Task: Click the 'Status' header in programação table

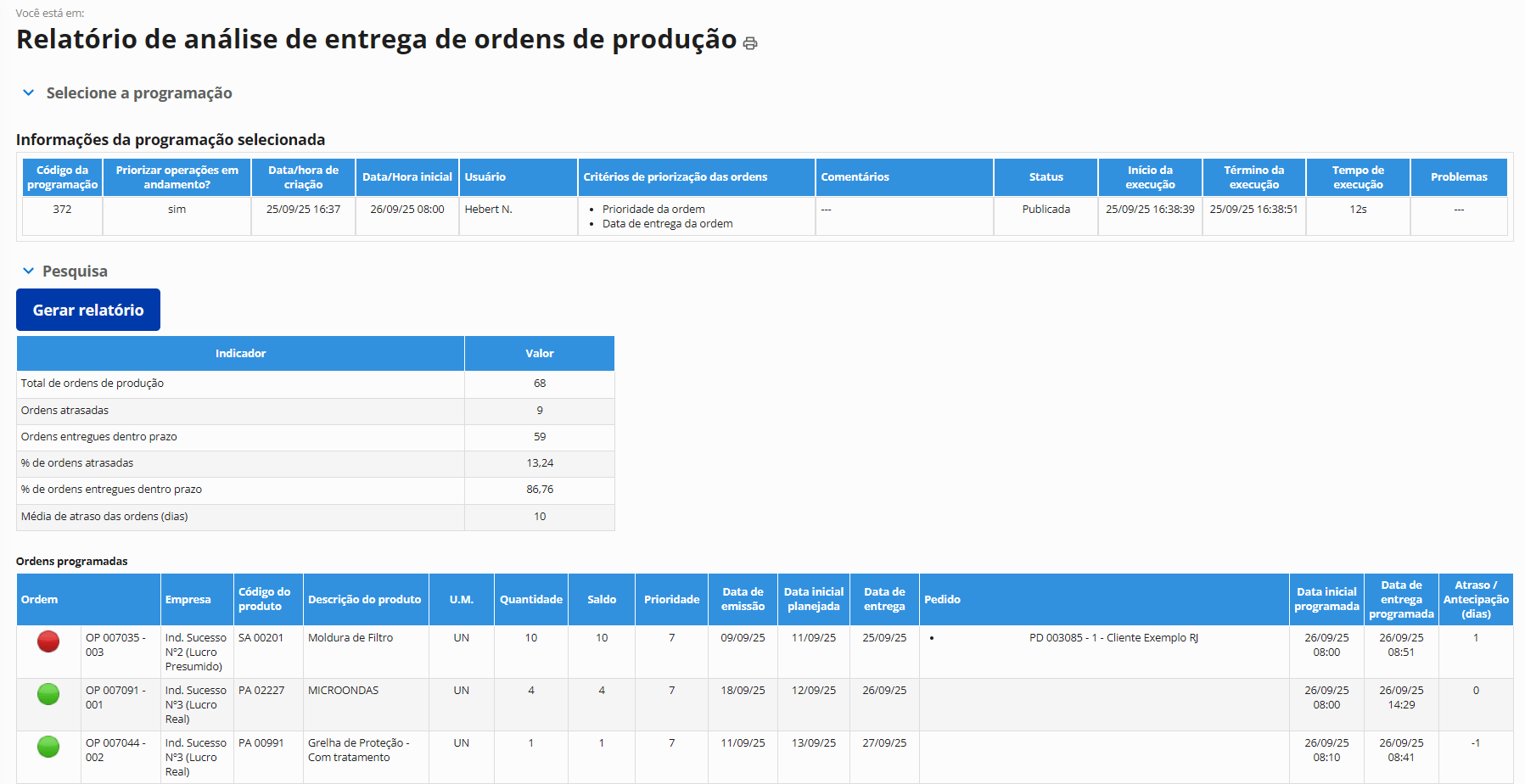Action: pos(1046,177)
